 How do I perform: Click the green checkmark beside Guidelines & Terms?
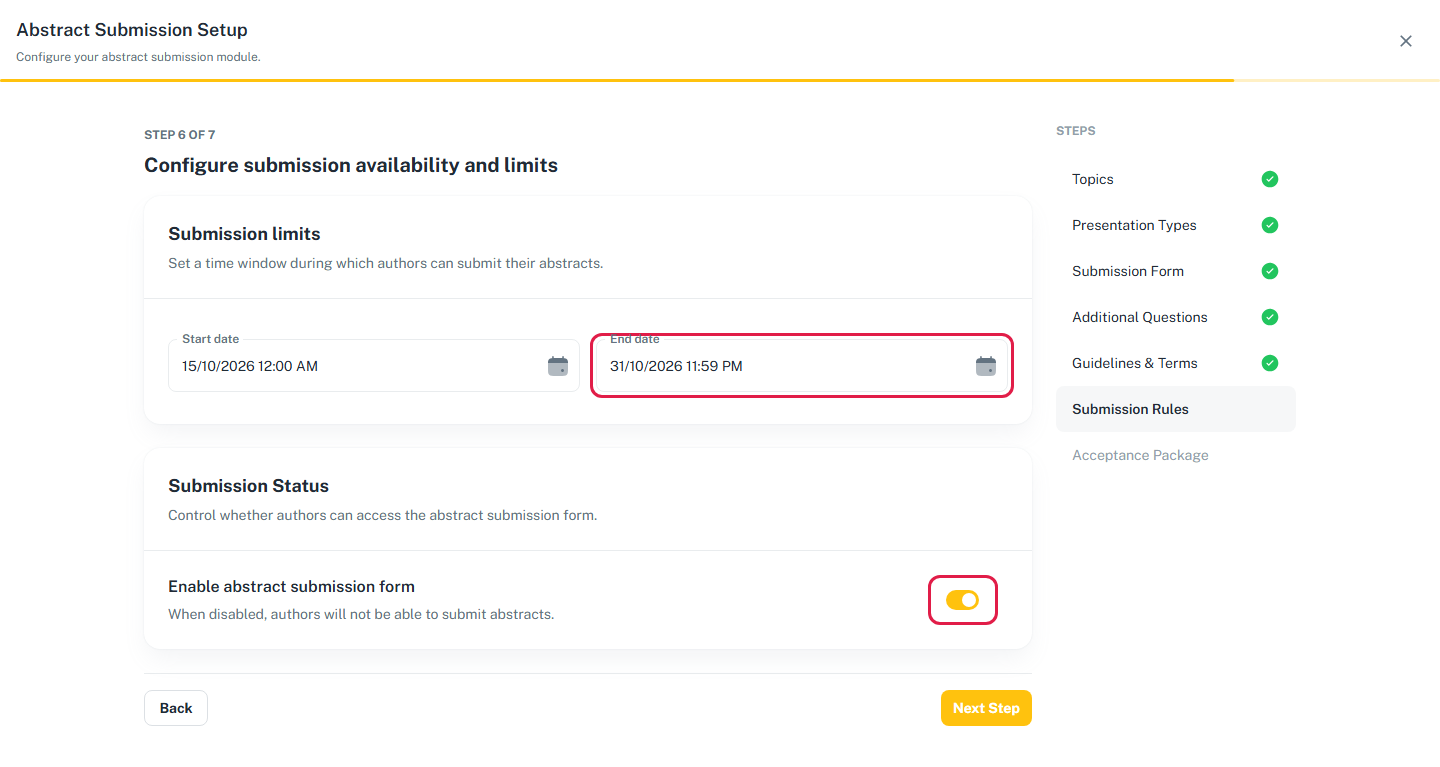click(x=1270, y=363)
